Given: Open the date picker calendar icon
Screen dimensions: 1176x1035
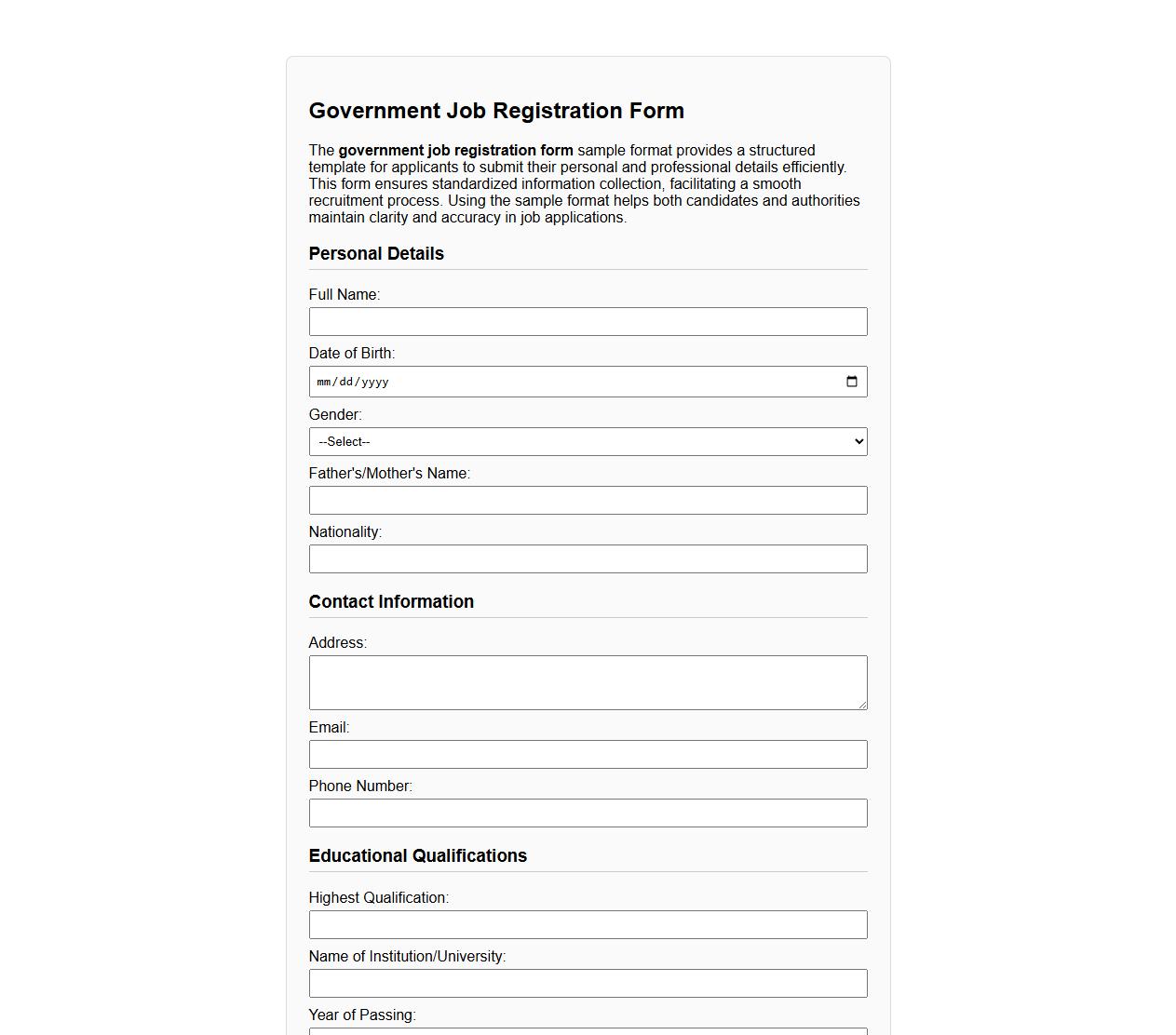Looking at the screenshot, I should (x=852, y=381).
